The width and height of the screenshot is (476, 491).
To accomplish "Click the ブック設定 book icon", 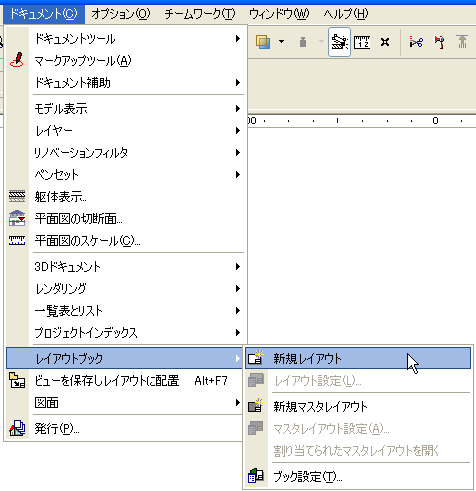I will click(x=256, y=476).
